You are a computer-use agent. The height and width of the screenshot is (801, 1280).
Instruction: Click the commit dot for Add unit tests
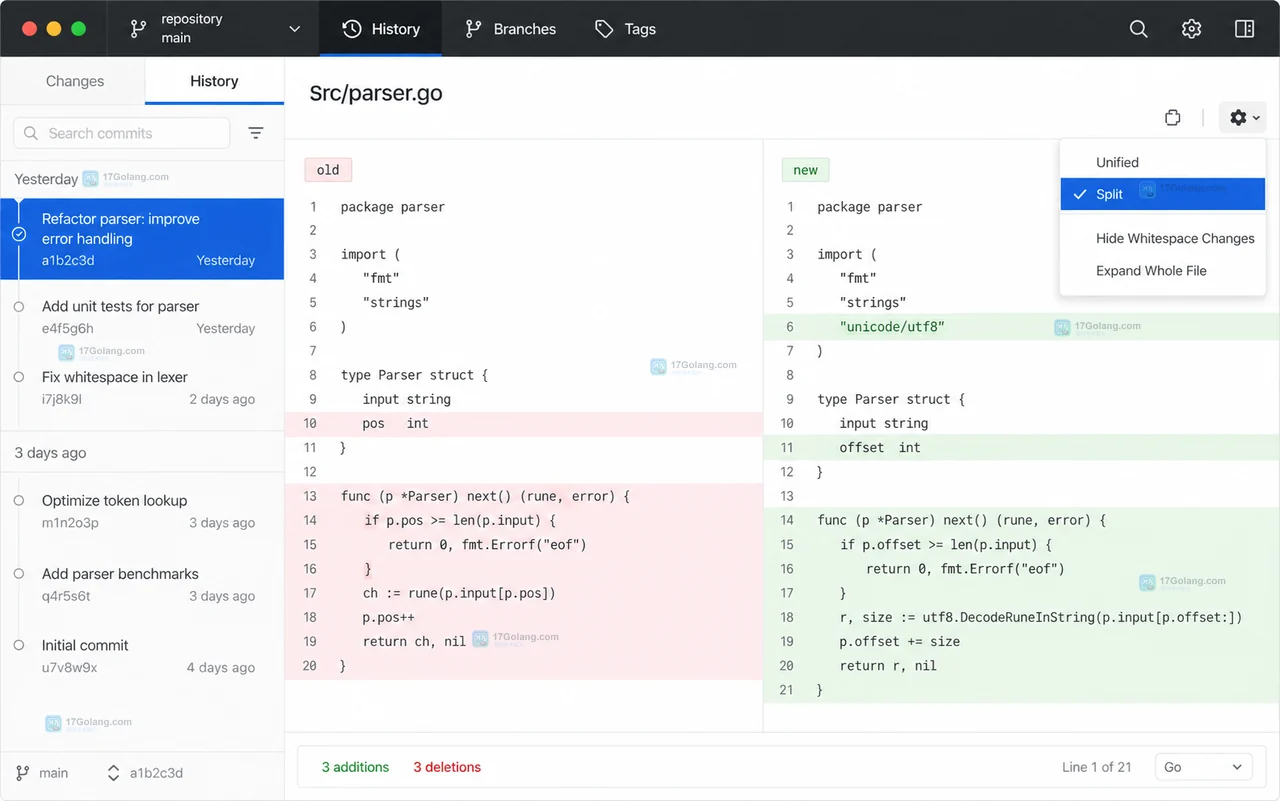pos(19,306)
